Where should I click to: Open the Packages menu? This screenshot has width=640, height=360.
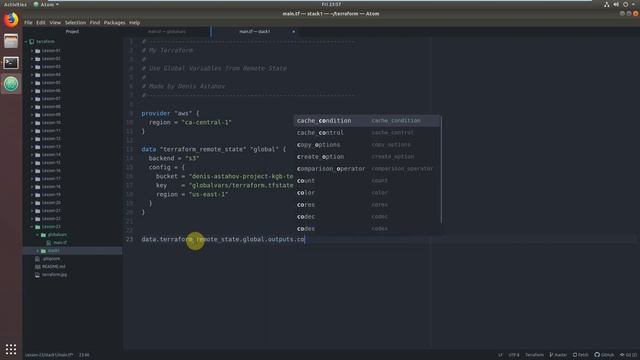pyautogui.click(x=114, y=23)
